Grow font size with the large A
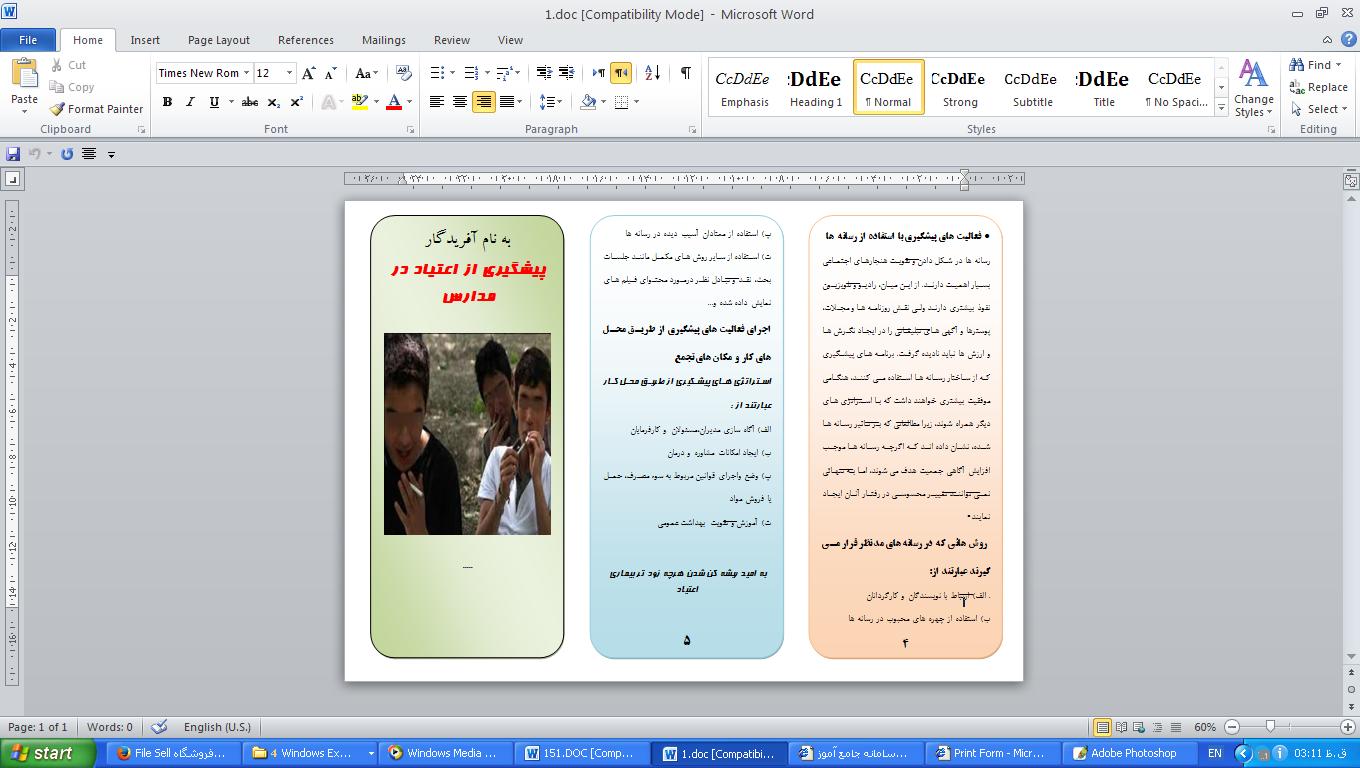Viewport: 1360px width, 768px height. pyautogui.click(x=309, y=73)
